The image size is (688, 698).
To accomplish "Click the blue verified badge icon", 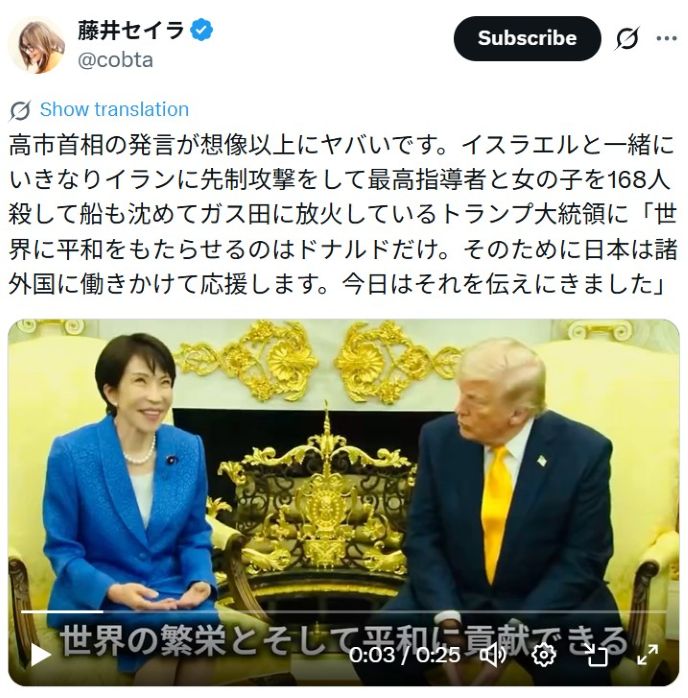I will point(202,30).
